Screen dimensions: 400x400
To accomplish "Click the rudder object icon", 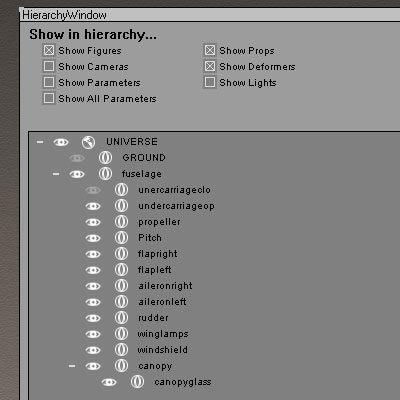I will (121, 318).
